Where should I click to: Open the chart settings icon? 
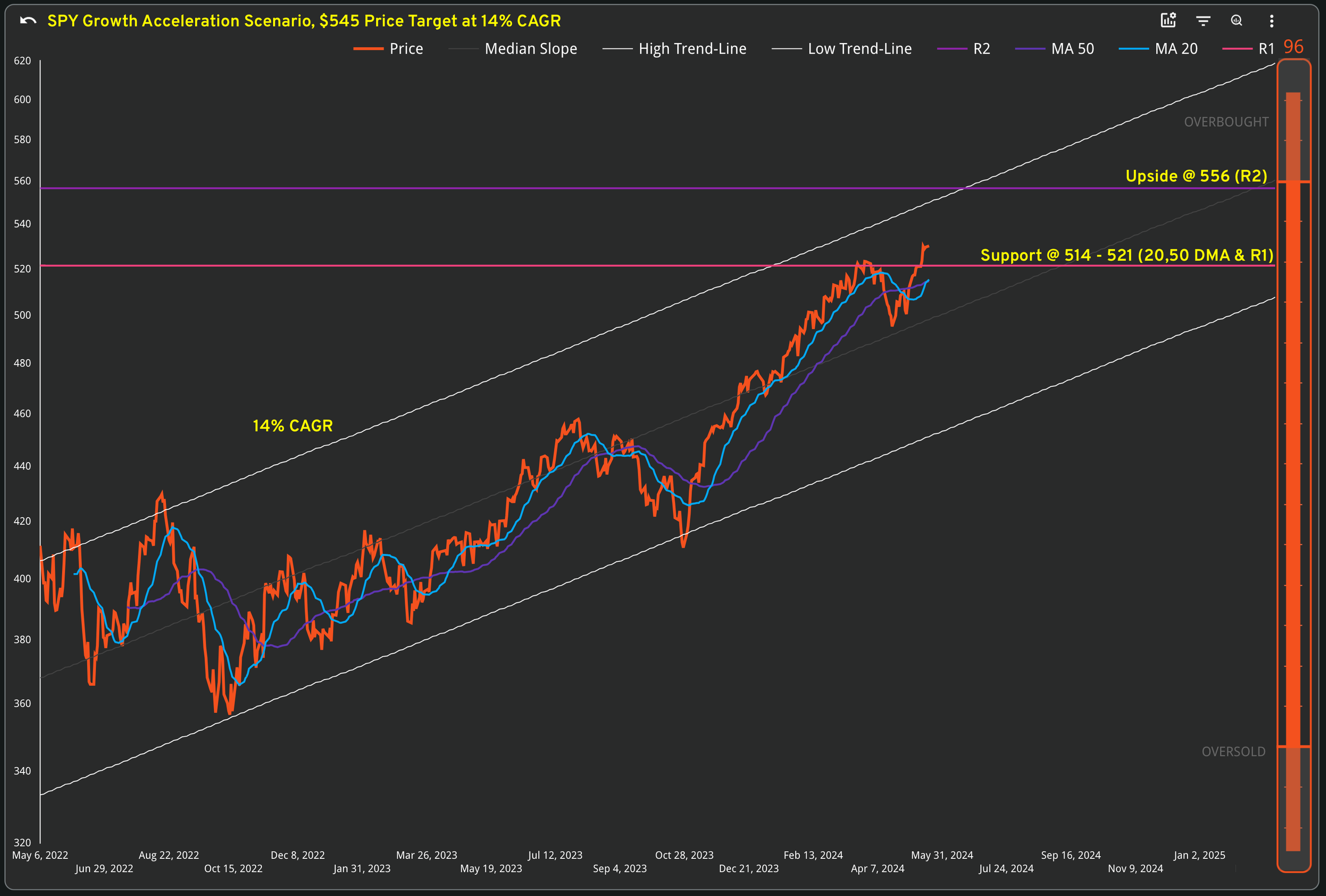coord(1168,21)
